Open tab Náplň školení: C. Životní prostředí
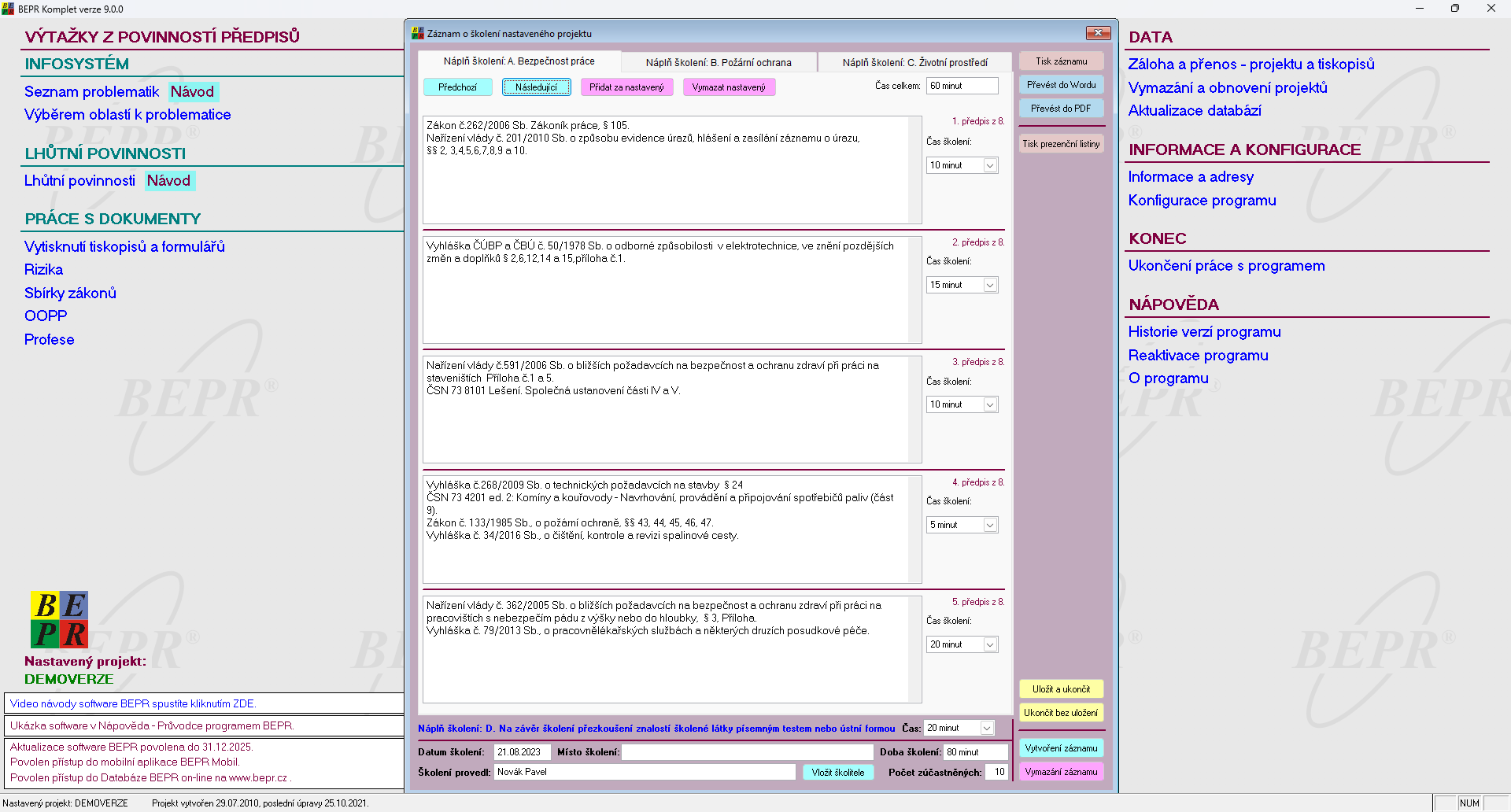This screenshot has width=1511, height=812. coord(914,62)
